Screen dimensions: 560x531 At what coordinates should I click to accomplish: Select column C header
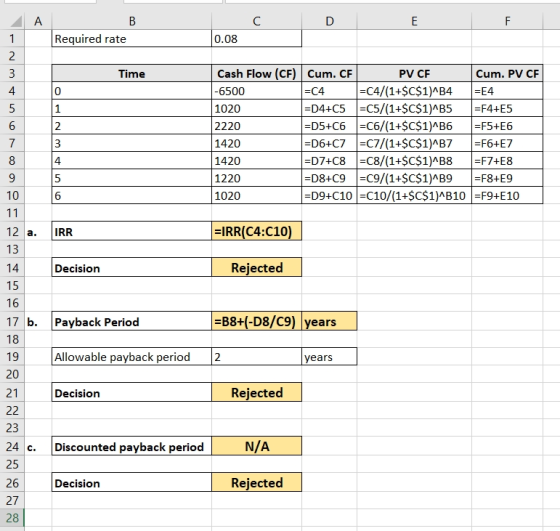click(x=256, y=21)
